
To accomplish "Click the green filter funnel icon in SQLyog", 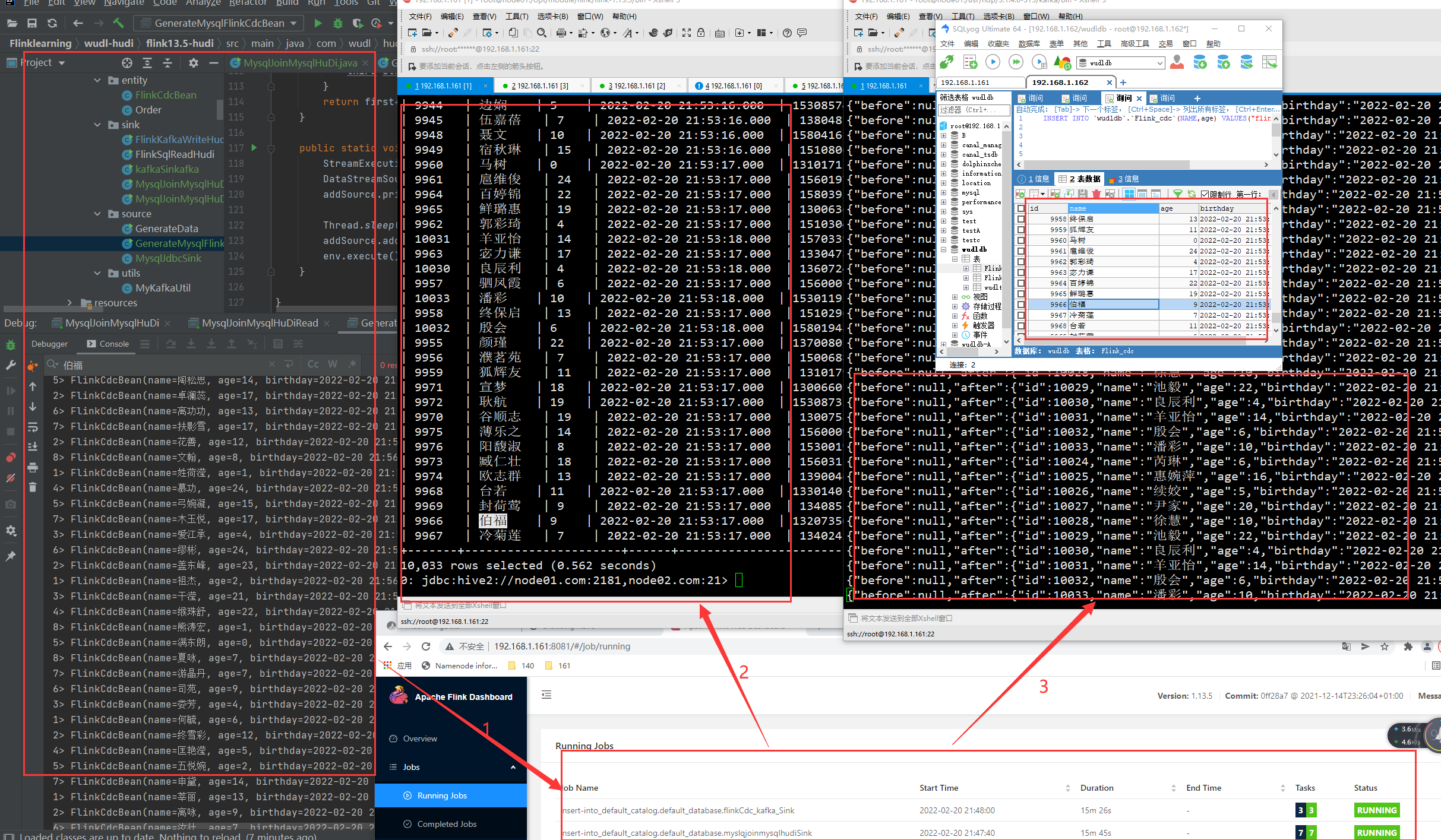I will [x=1177, y=194].
